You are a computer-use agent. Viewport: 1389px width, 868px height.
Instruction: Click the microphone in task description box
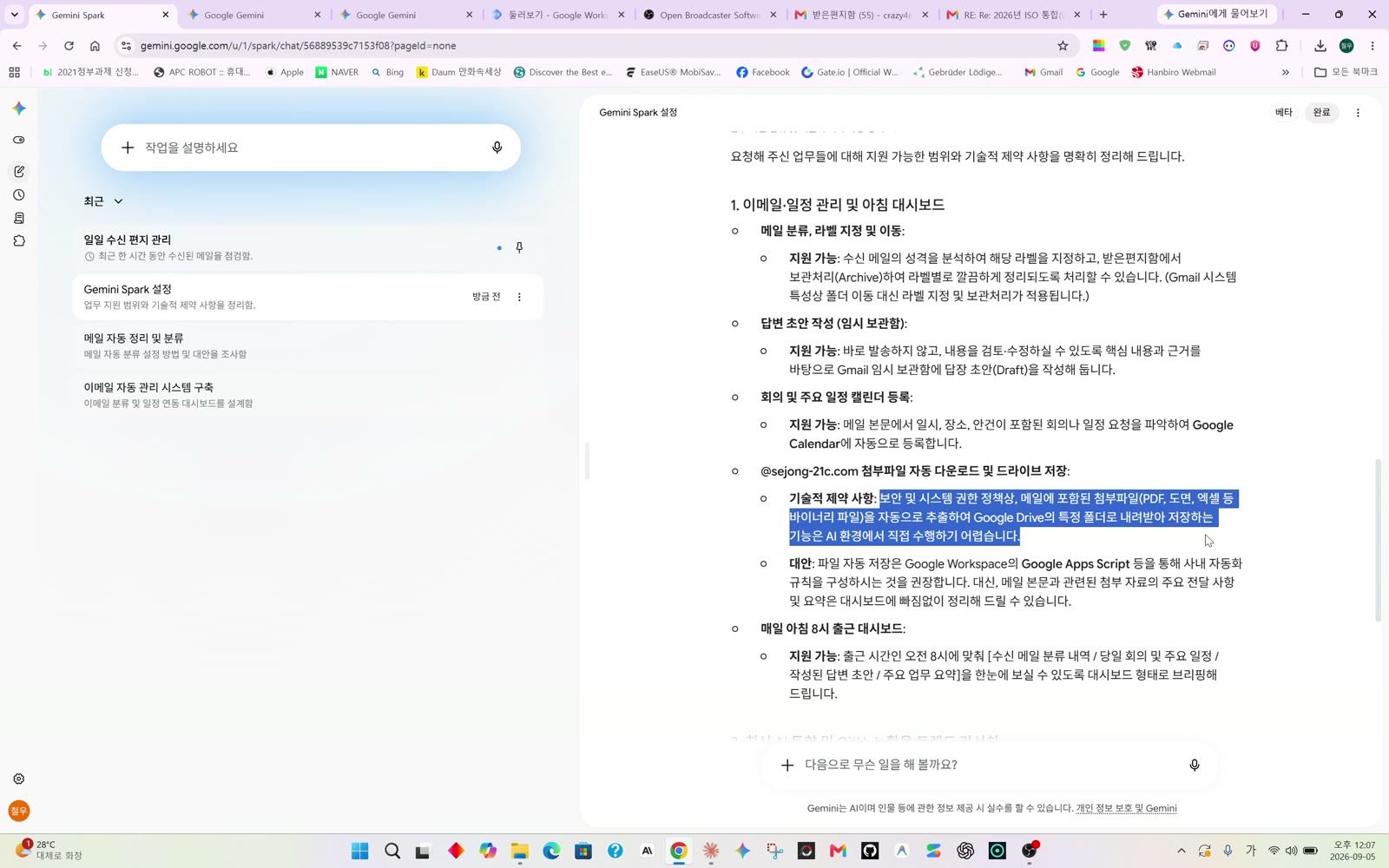[497, 148]
